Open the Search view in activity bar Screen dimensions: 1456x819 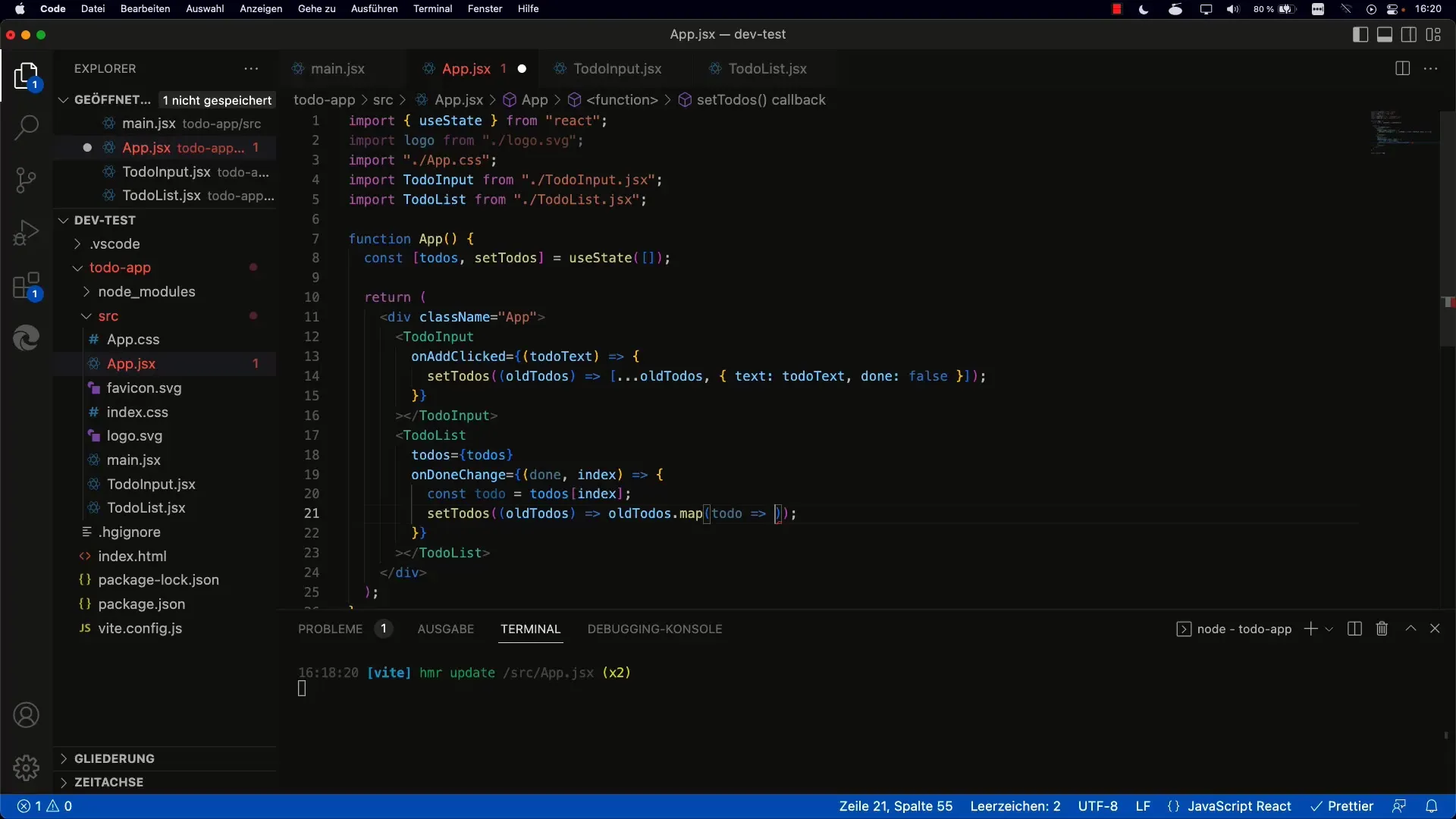26,127
